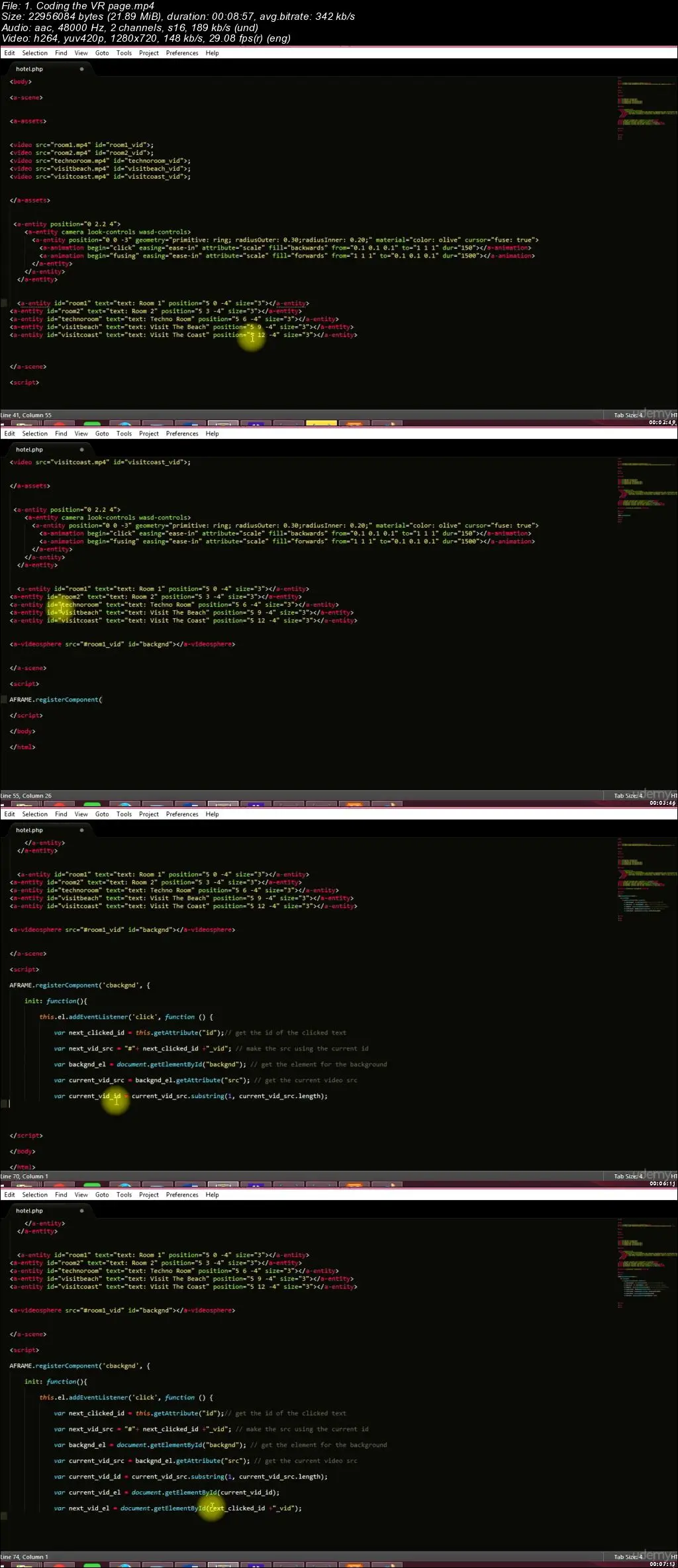
Task: Click id="room1" entity line in 00:02:49 frame
Action: point(163,303)
